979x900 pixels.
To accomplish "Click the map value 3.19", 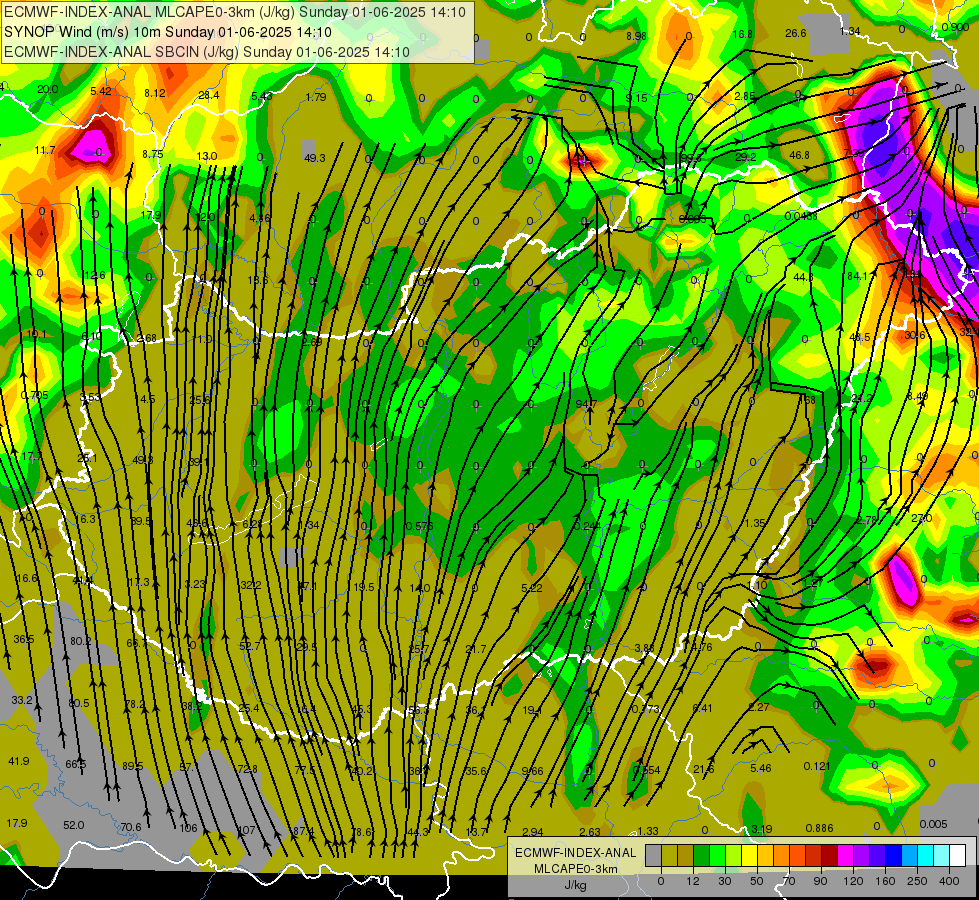I will 762,829.
